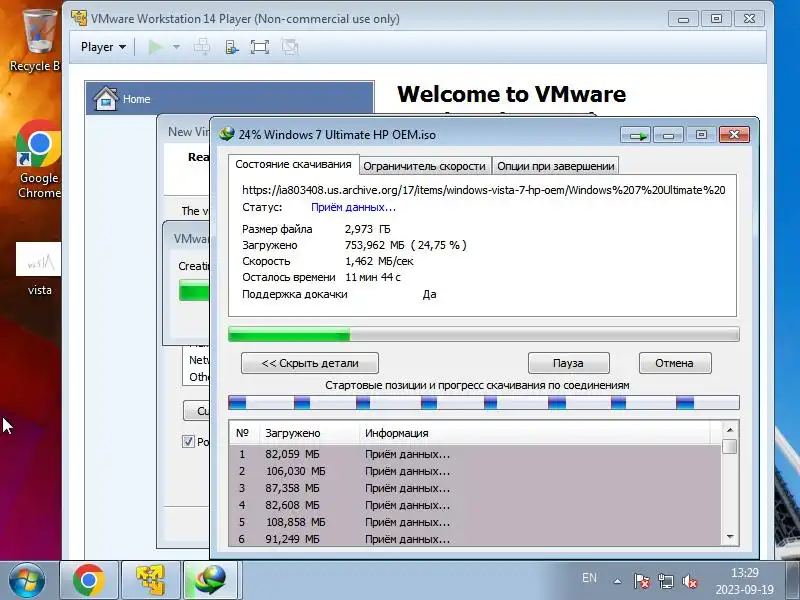Select the Home tab in VMware library
Image resolution: width=800 pixels, height=600 pixels.
click(x=230, y=98)
